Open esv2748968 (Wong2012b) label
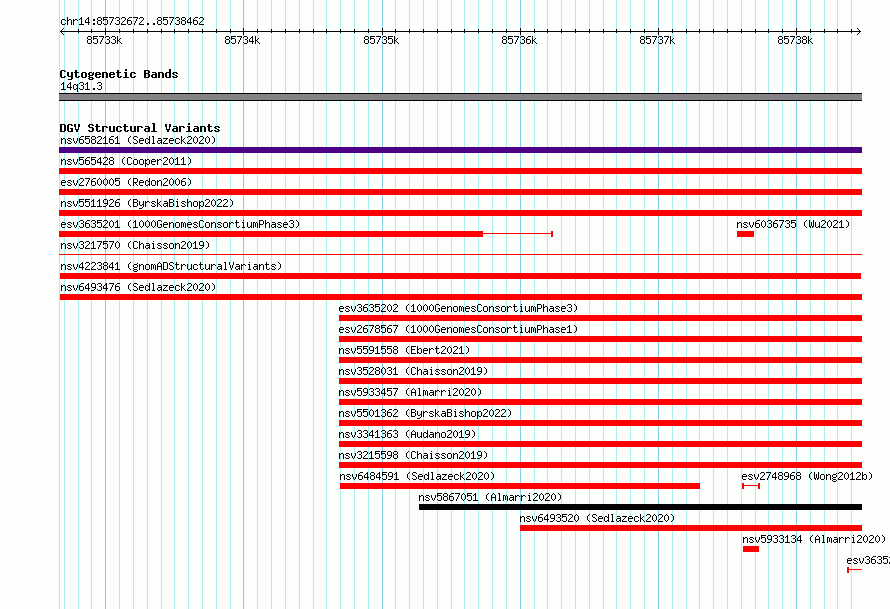The height and width of the screenshot is (609, 890). [807, 476]
